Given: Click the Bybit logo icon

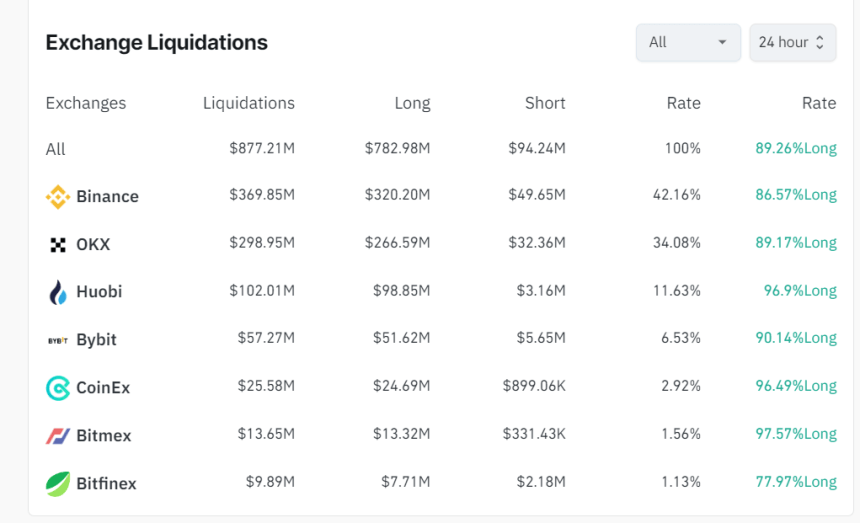Looking at the screenshot, I should (x=58, y=340).
